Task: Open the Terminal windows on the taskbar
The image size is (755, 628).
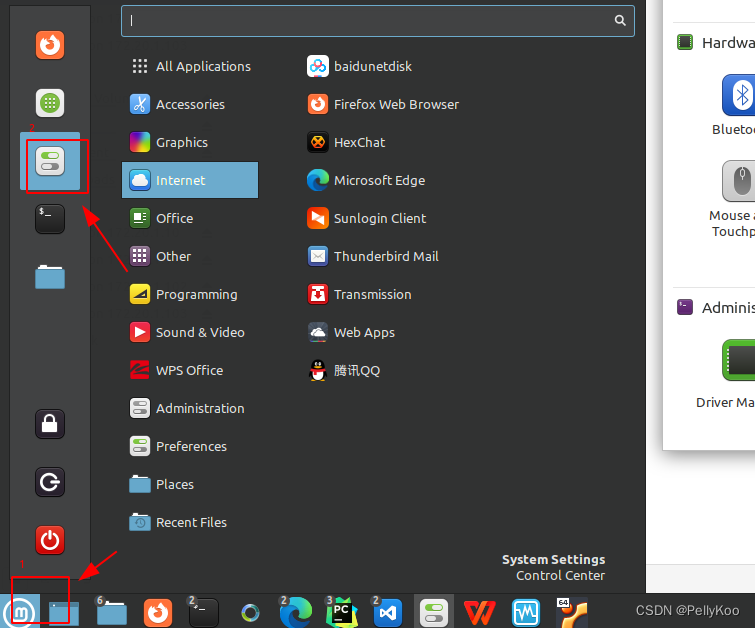Action: click(x=204, y=613)
